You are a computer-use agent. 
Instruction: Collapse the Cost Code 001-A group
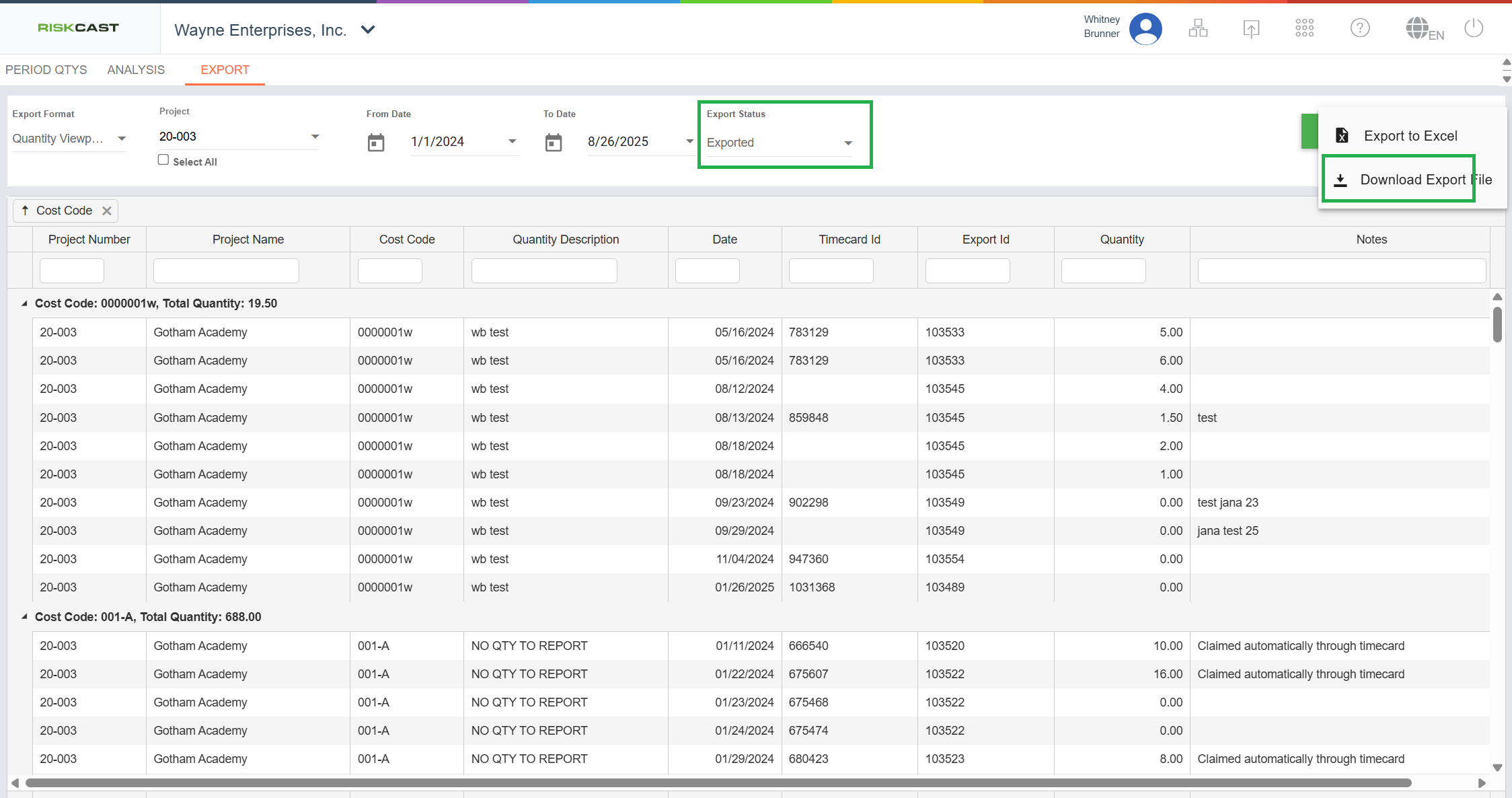pos(24,617)
